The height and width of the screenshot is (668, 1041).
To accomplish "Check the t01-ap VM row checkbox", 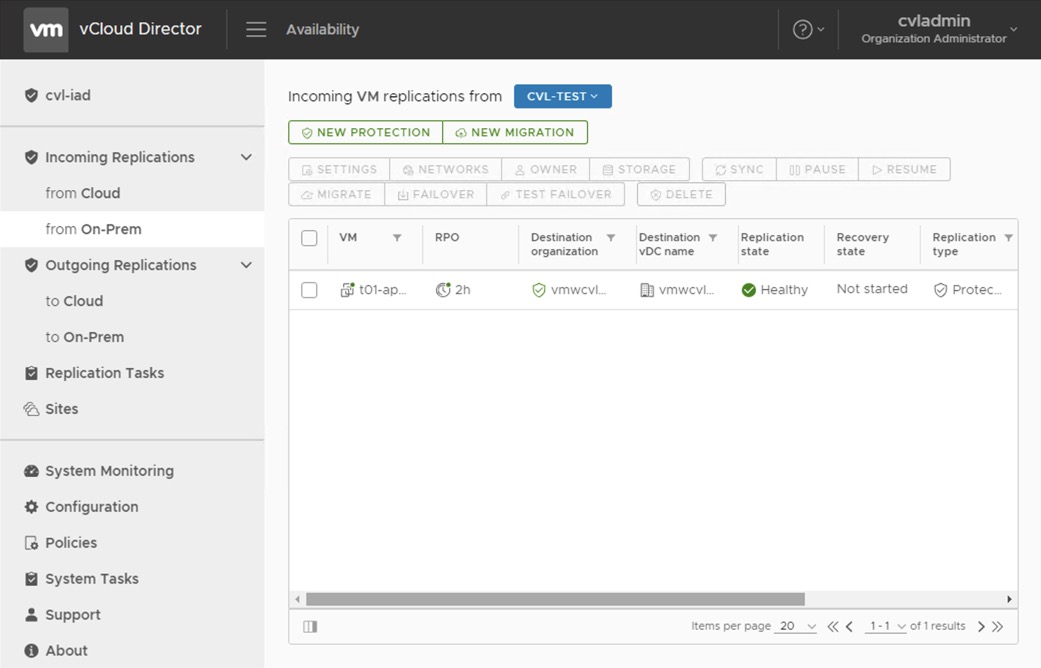I will (x=309, y=290).
